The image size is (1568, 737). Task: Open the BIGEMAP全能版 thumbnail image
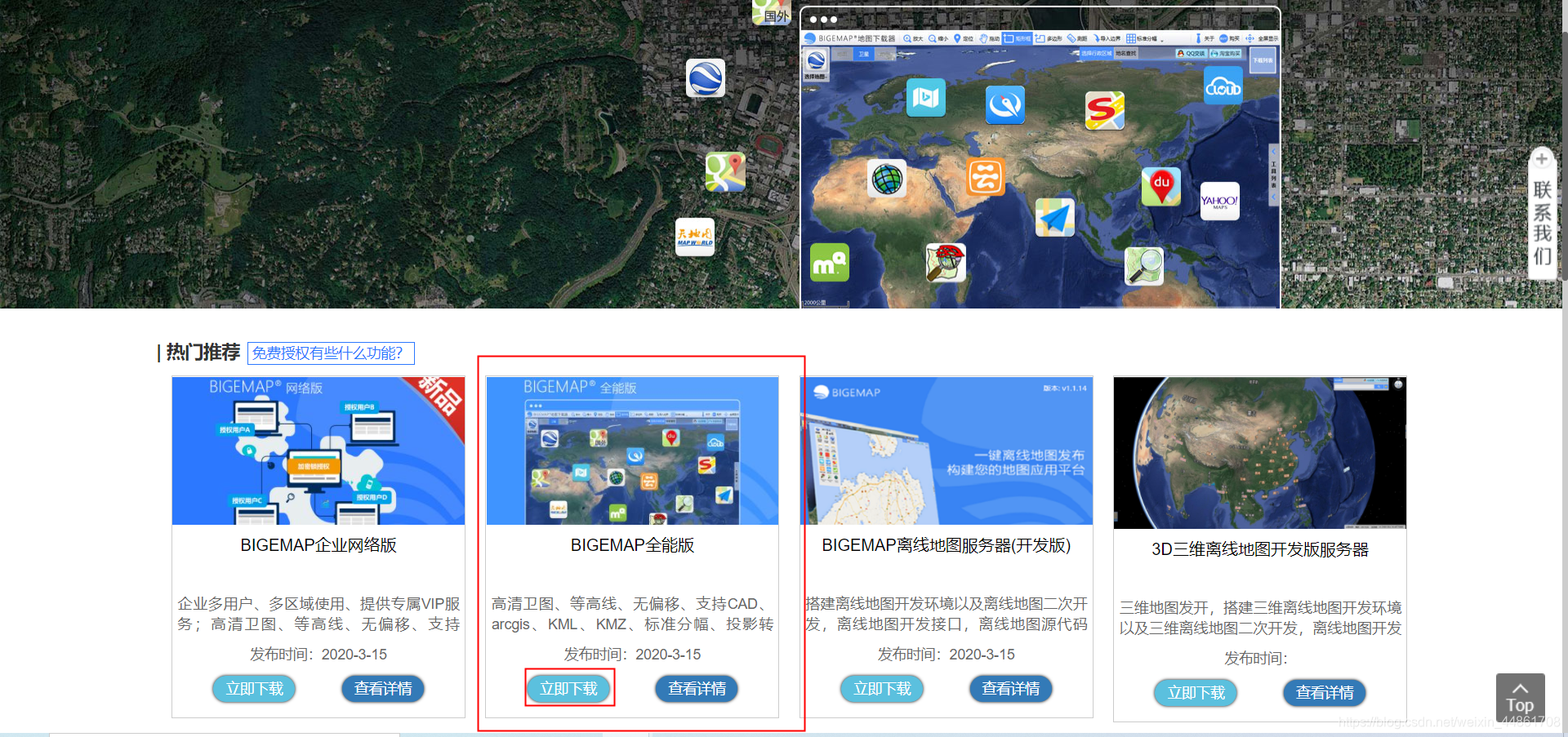pyautogui.click(x=632, y=451)
